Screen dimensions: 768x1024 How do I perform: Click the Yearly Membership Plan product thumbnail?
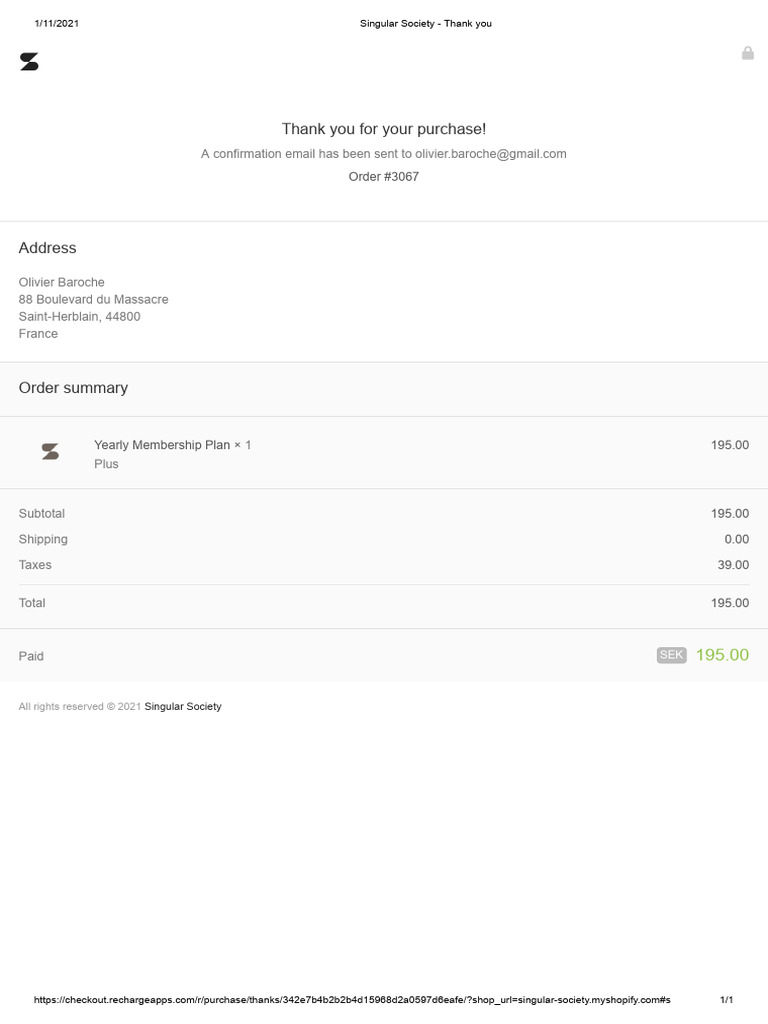point(50,452)
